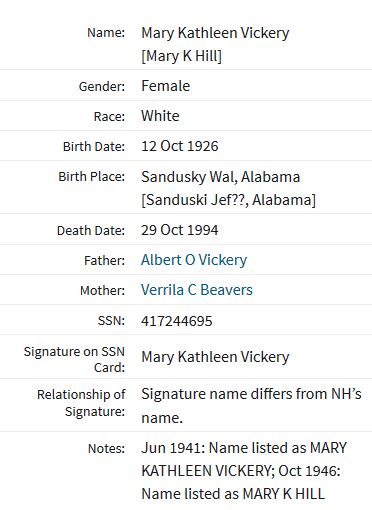The width and height of the screenshot is (372, 510).
Task: Click the Birth Place: field label
Action: tap(92, 177)
